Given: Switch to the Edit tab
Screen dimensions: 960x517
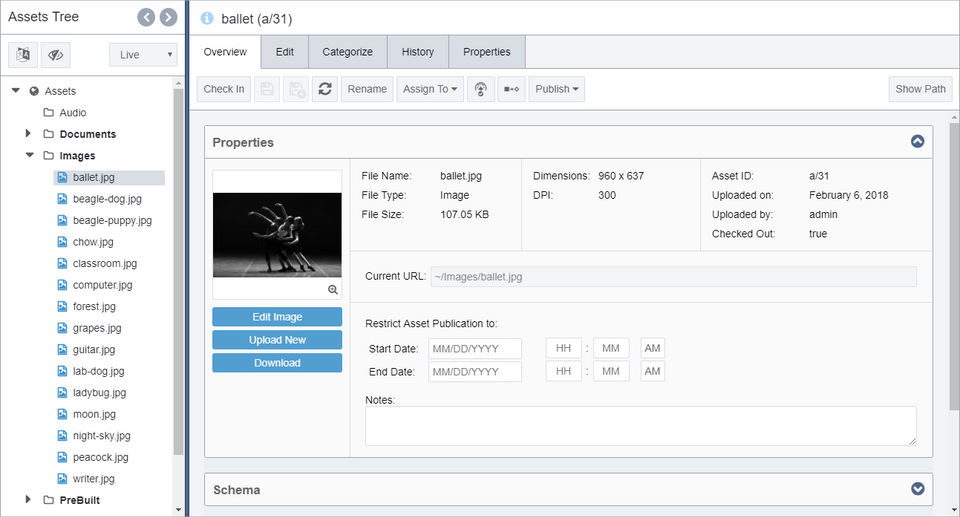Looking at the screenshot, I should (x=285, y=52).
